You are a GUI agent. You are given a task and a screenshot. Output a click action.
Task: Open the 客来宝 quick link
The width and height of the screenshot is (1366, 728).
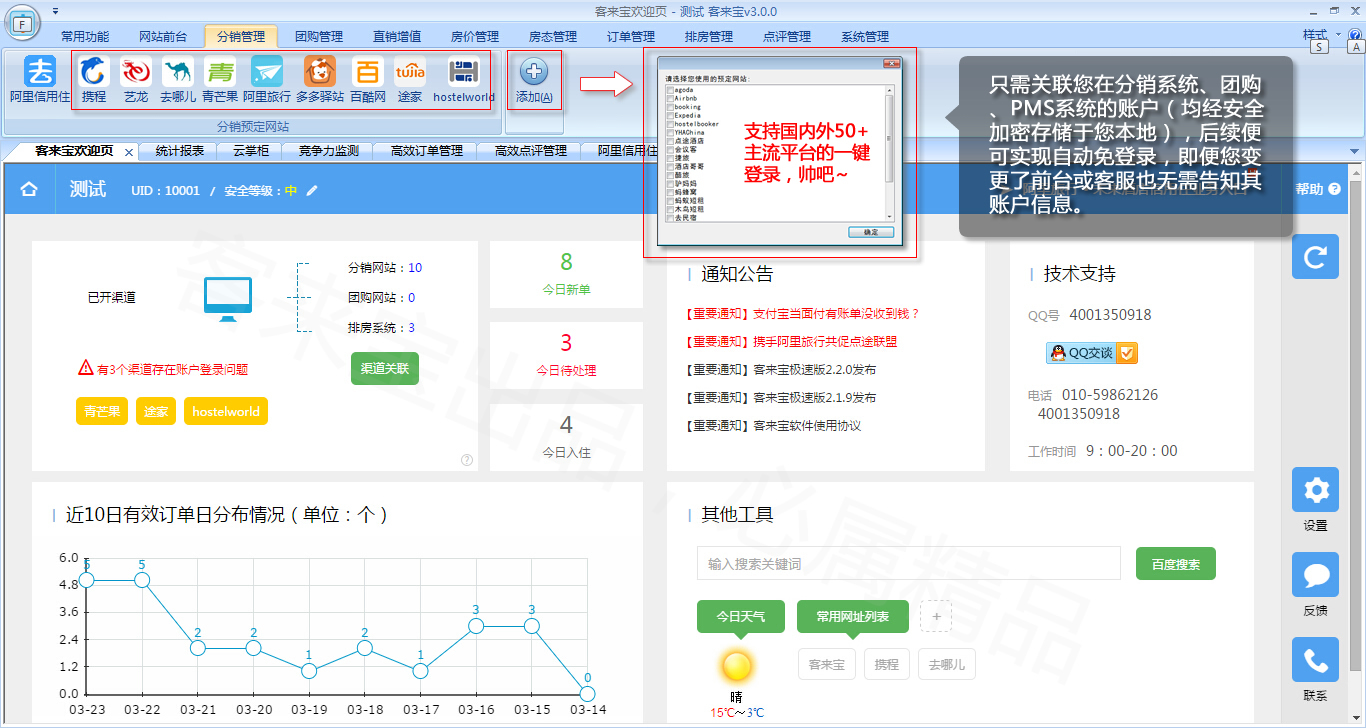tap(827, 664)
